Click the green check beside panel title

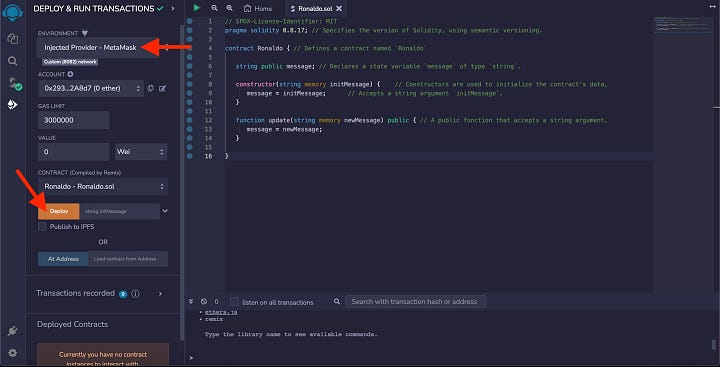pos(160,8)
